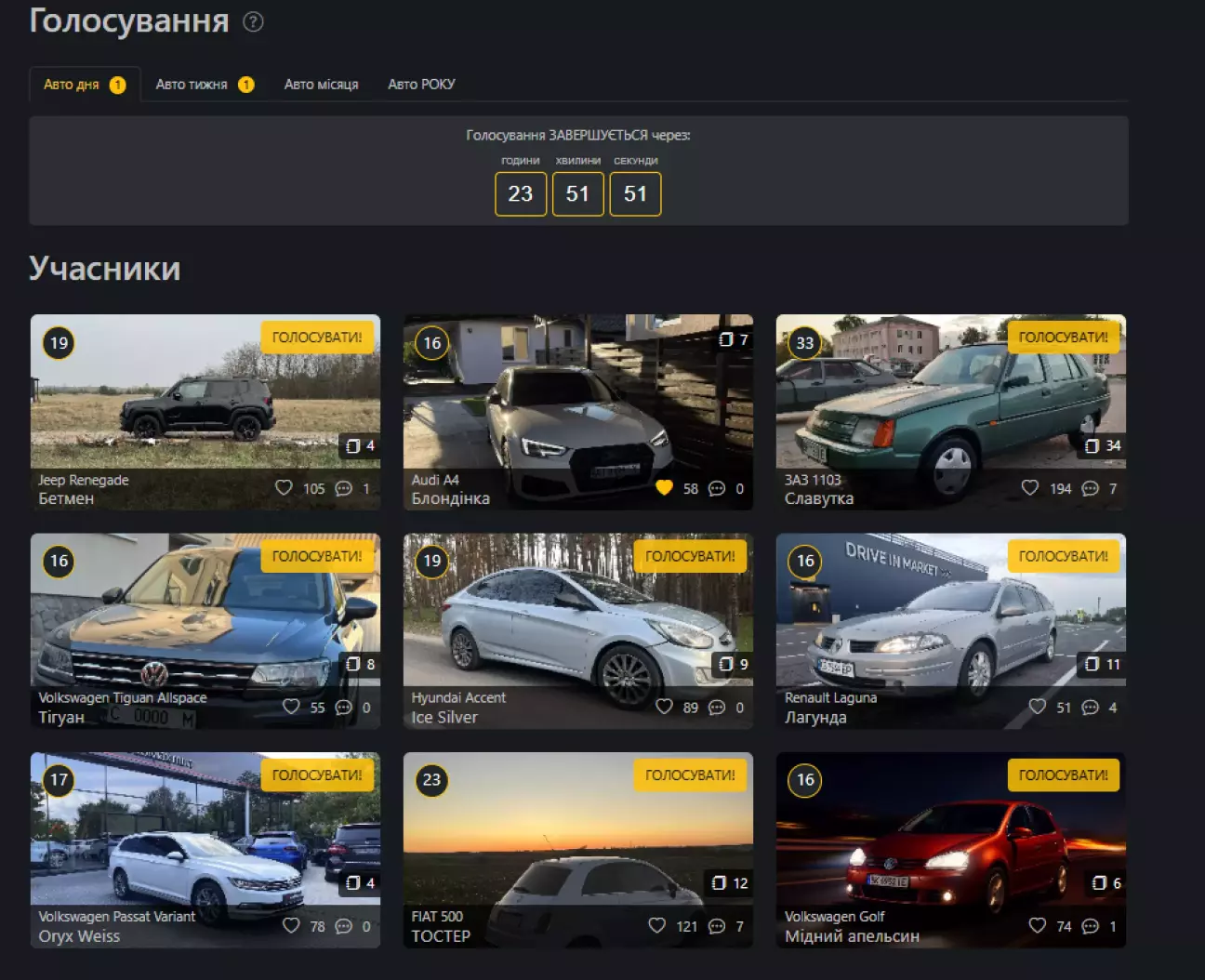
Task: Open comments on Volkswagen Tiguan card
Action: pos(343,708)
